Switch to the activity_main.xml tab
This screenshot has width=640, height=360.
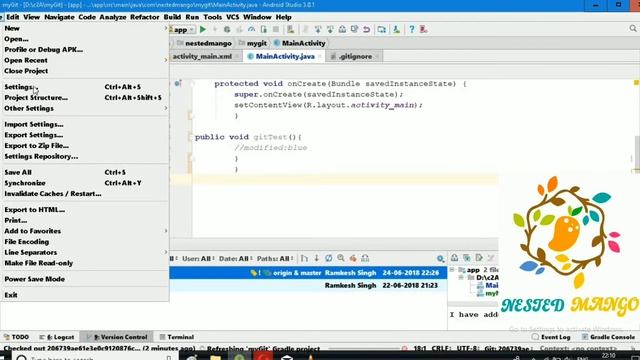[x=202, y=57]
